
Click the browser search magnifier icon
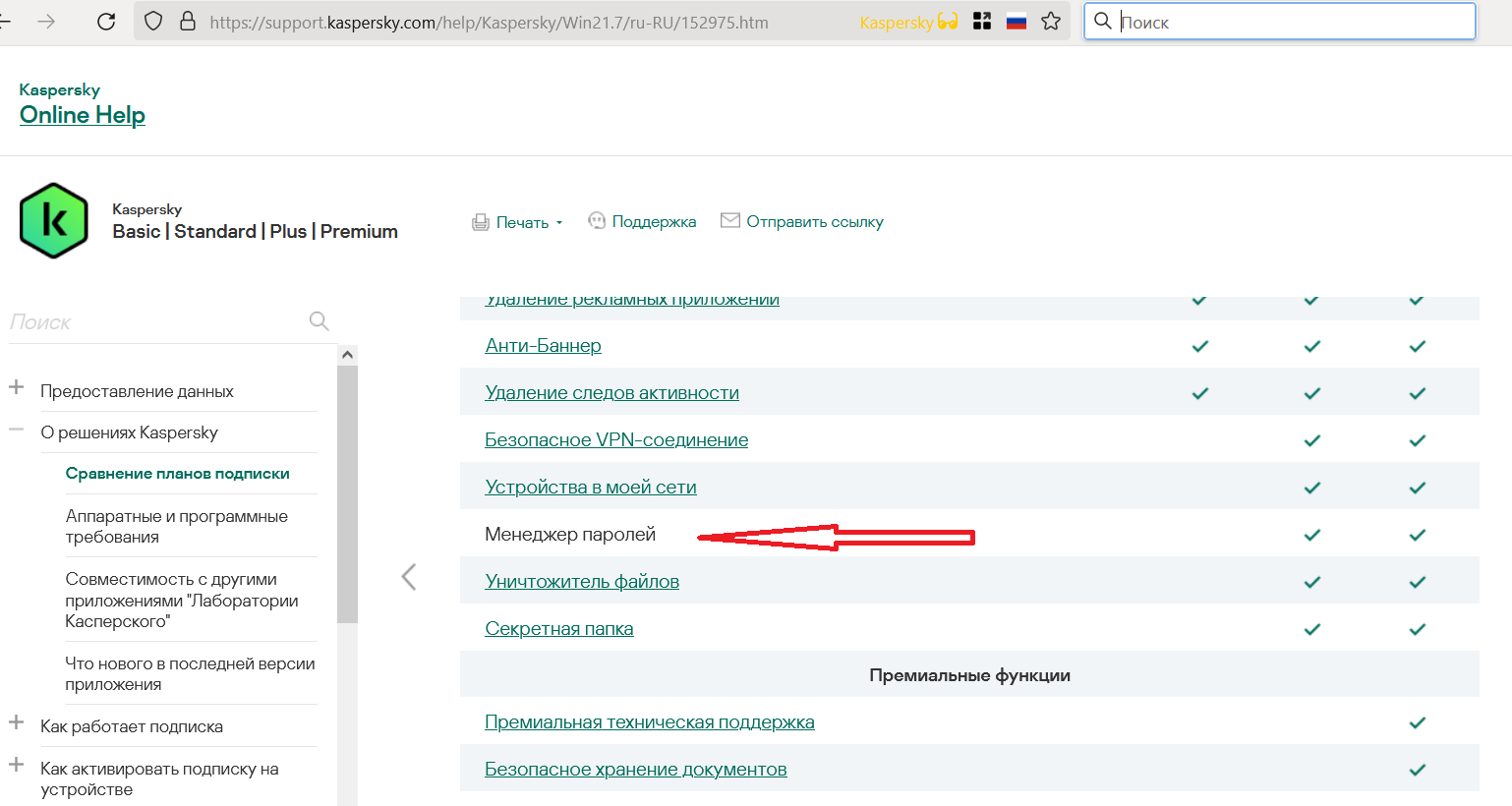click(1103, 22)
